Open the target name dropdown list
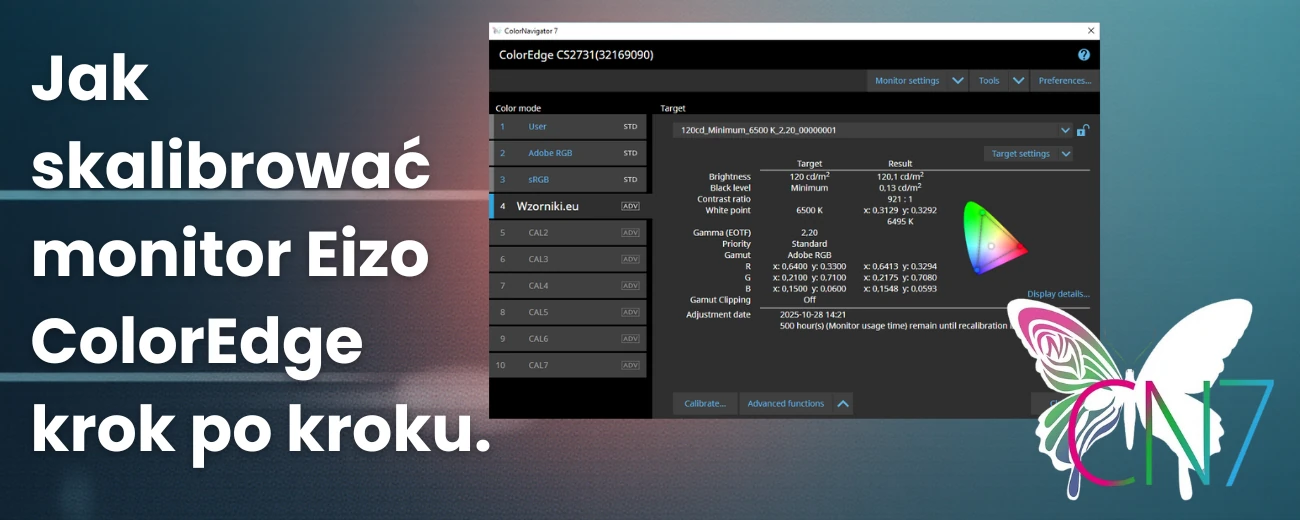Screen dimensions: 1300x520 pos(1065,130)
